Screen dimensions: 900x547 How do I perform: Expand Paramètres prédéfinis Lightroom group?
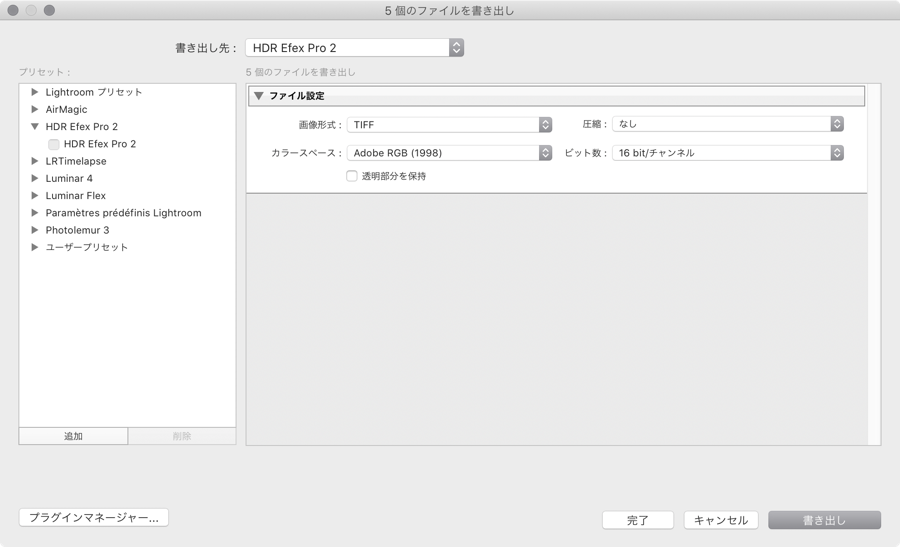(x=34, y=212)
